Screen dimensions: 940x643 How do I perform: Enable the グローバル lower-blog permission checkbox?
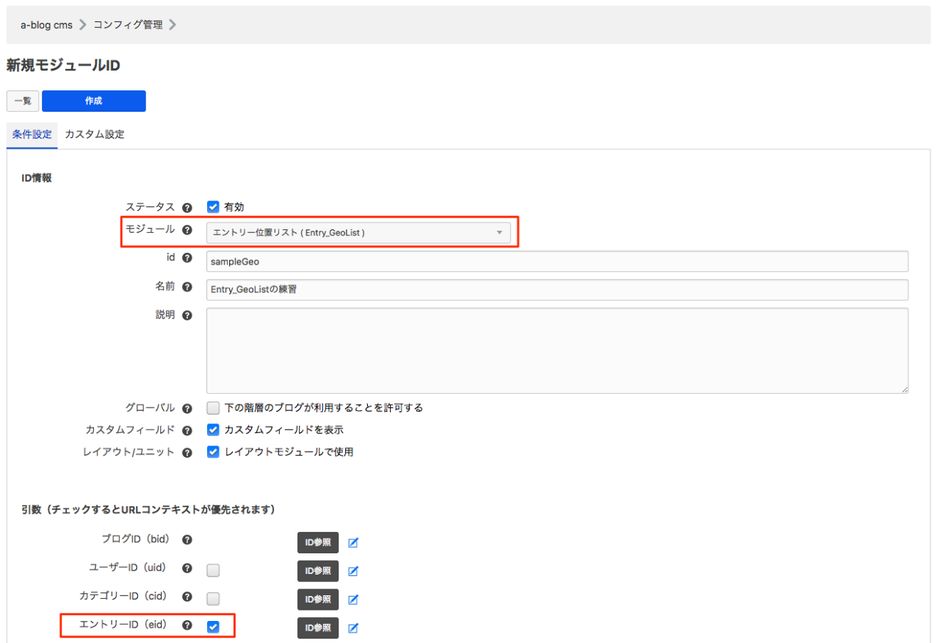213,408
